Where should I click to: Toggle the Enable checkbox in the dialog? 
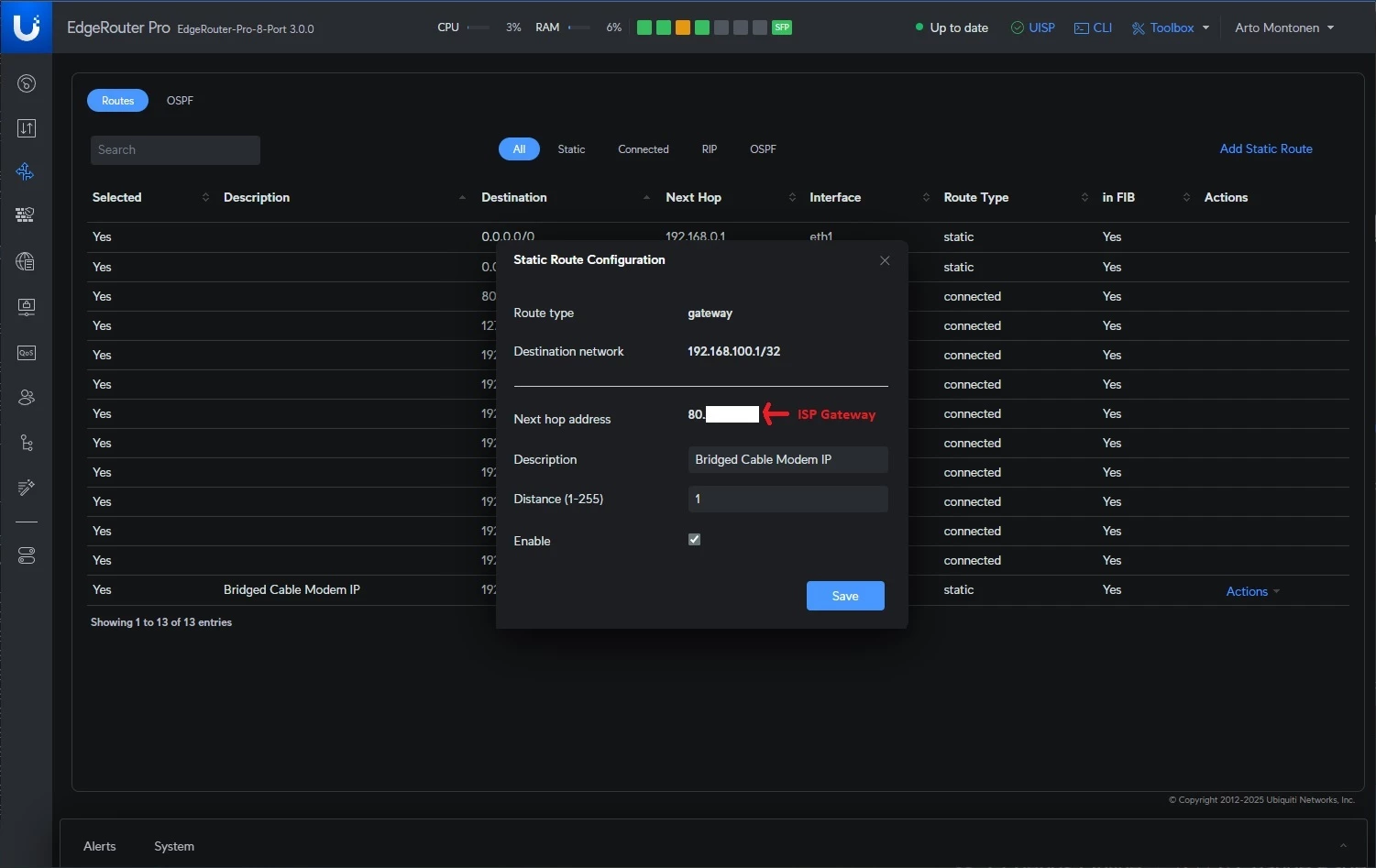click(694, 540)
